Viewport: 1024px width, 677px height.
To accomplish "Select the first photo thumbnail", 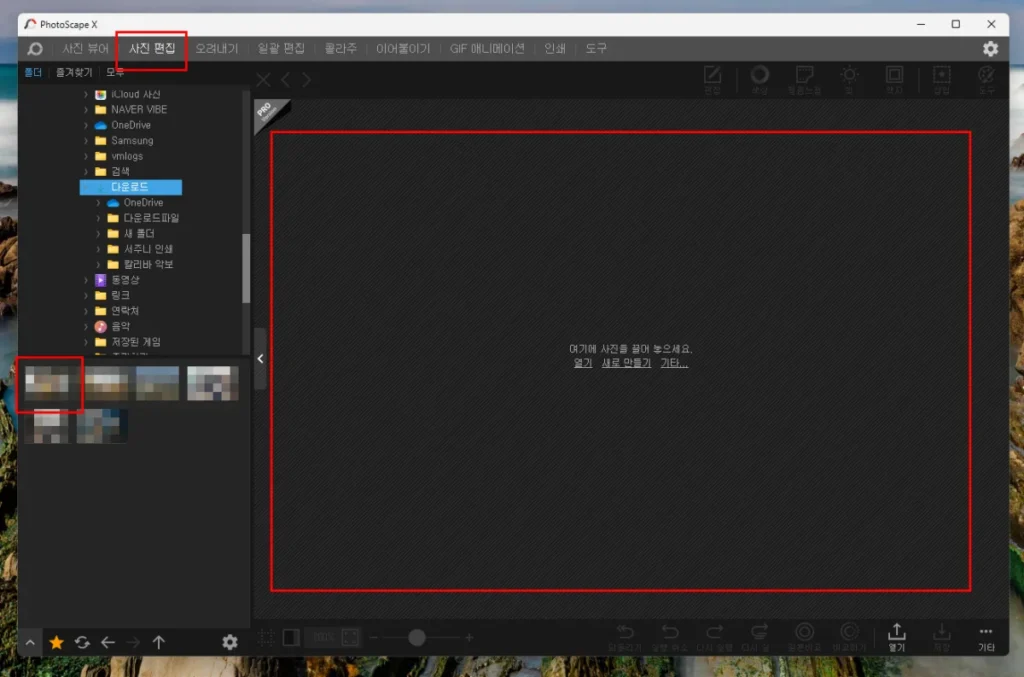I will [x=50, y=383].
